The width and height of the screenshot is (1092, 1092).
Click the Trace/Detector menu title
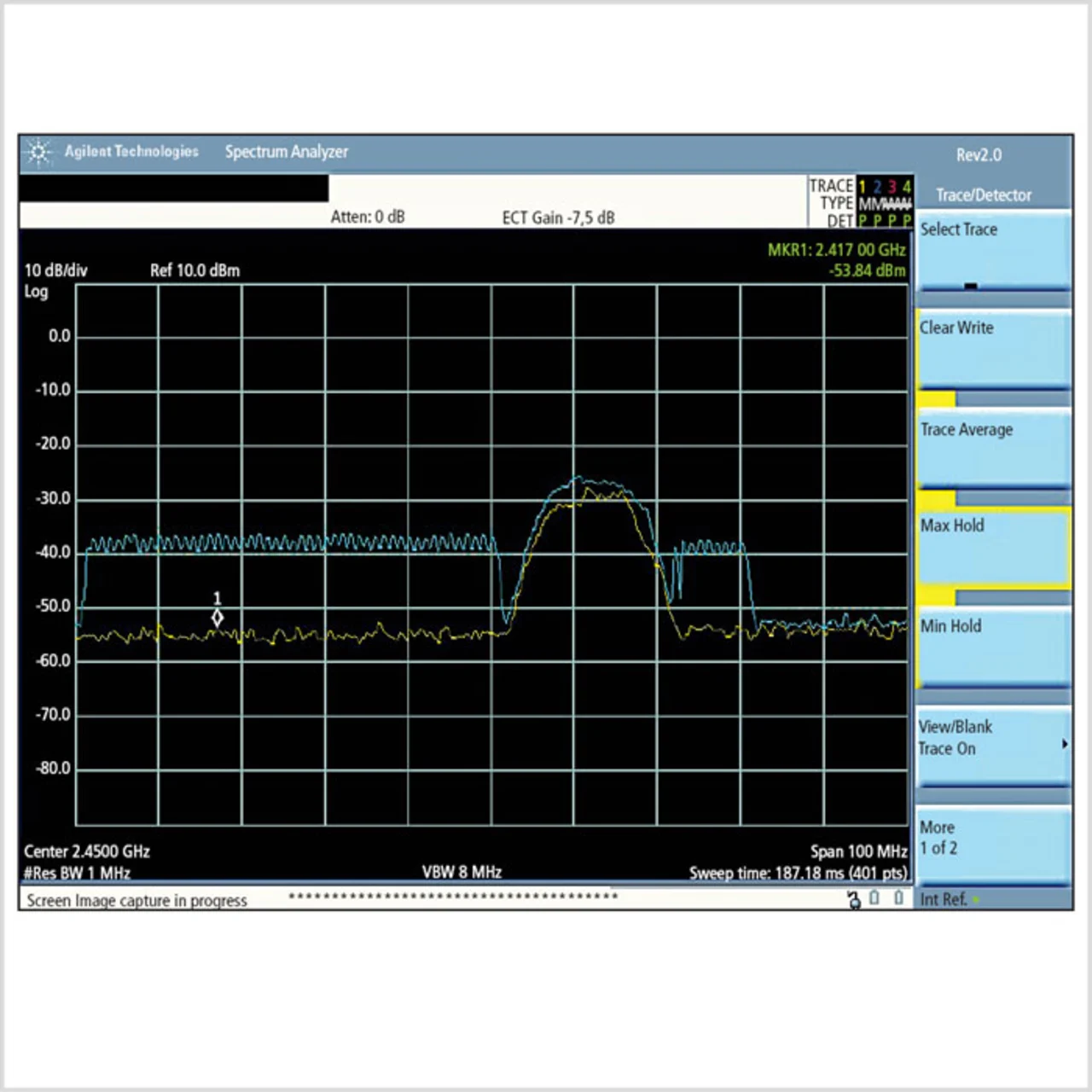coord(984,195)
